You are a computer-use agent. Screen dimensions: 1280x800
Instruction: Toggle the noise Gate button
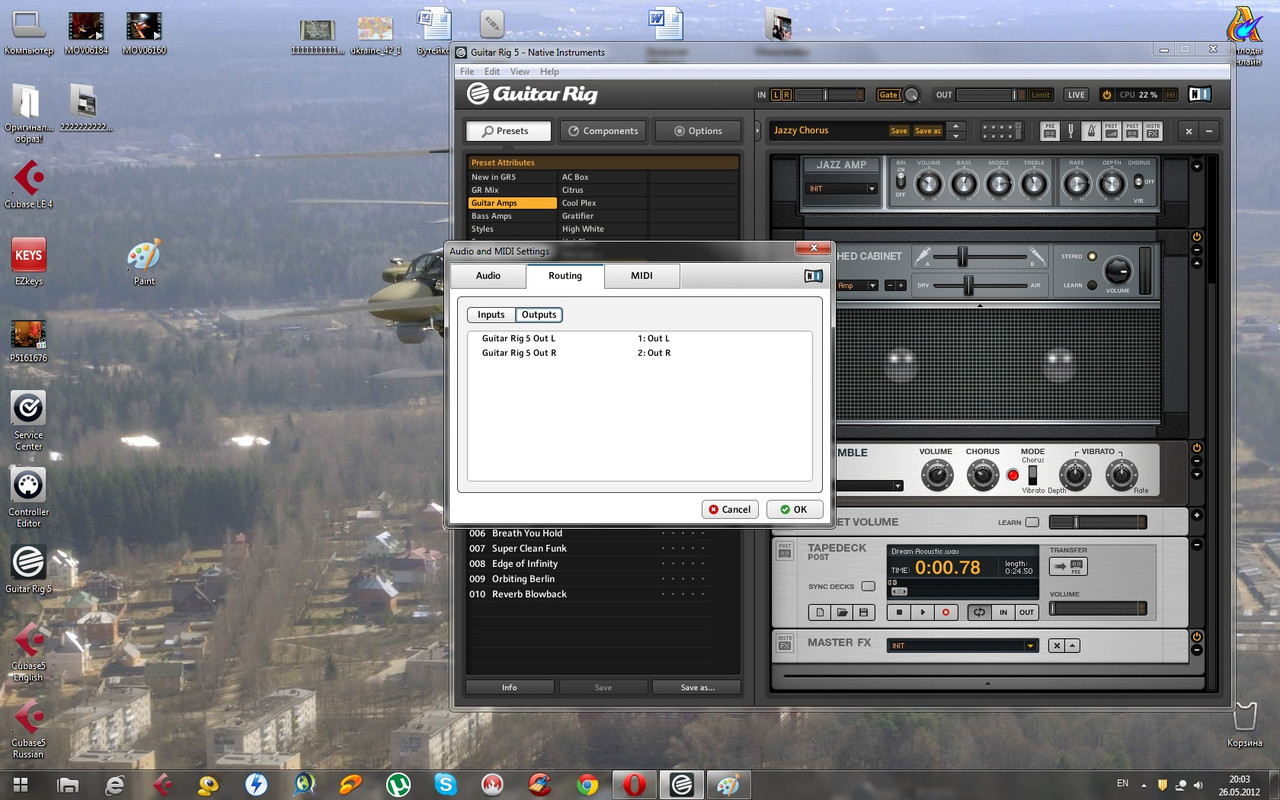pos(888,95)
